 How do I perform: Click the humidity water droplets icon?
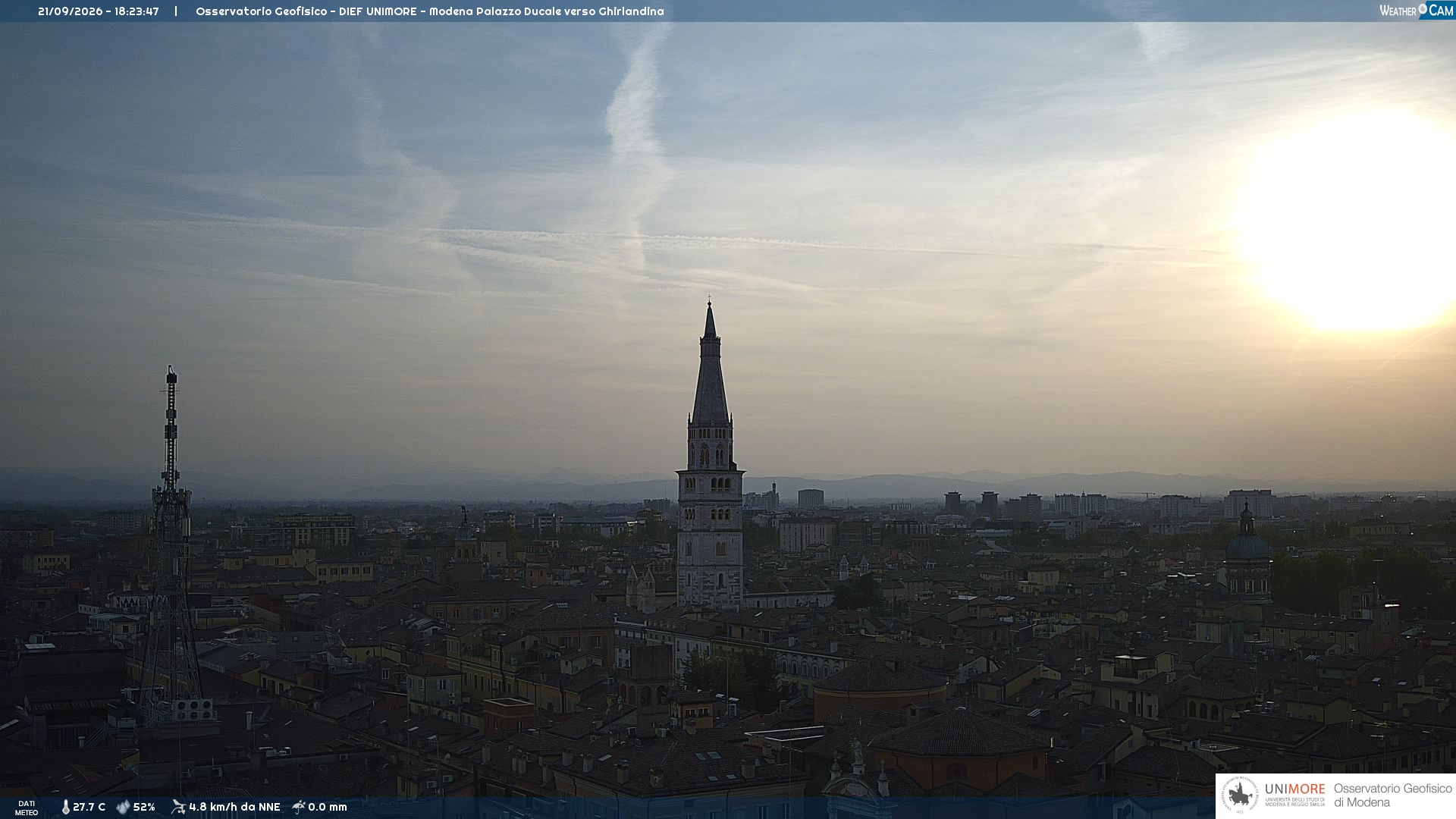[123, 808]
